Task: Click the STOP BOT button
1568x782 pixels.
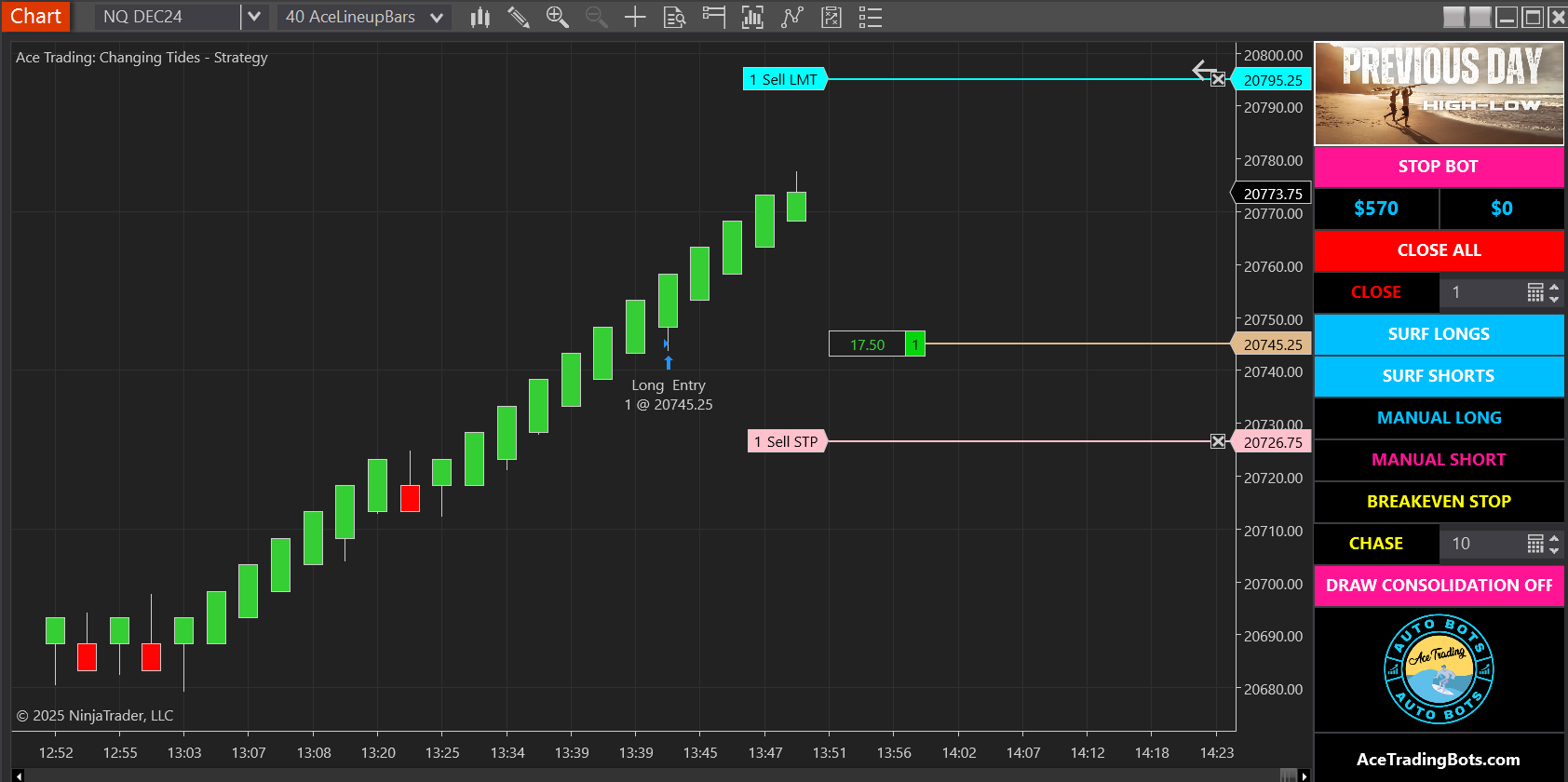Action: 1439,167
